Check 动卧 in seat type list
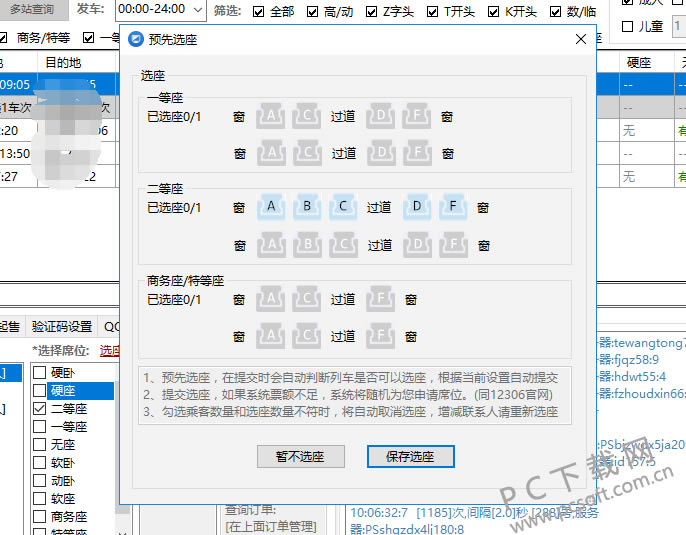686x535 pixels. pyautogui.click(x=39, y=481)
